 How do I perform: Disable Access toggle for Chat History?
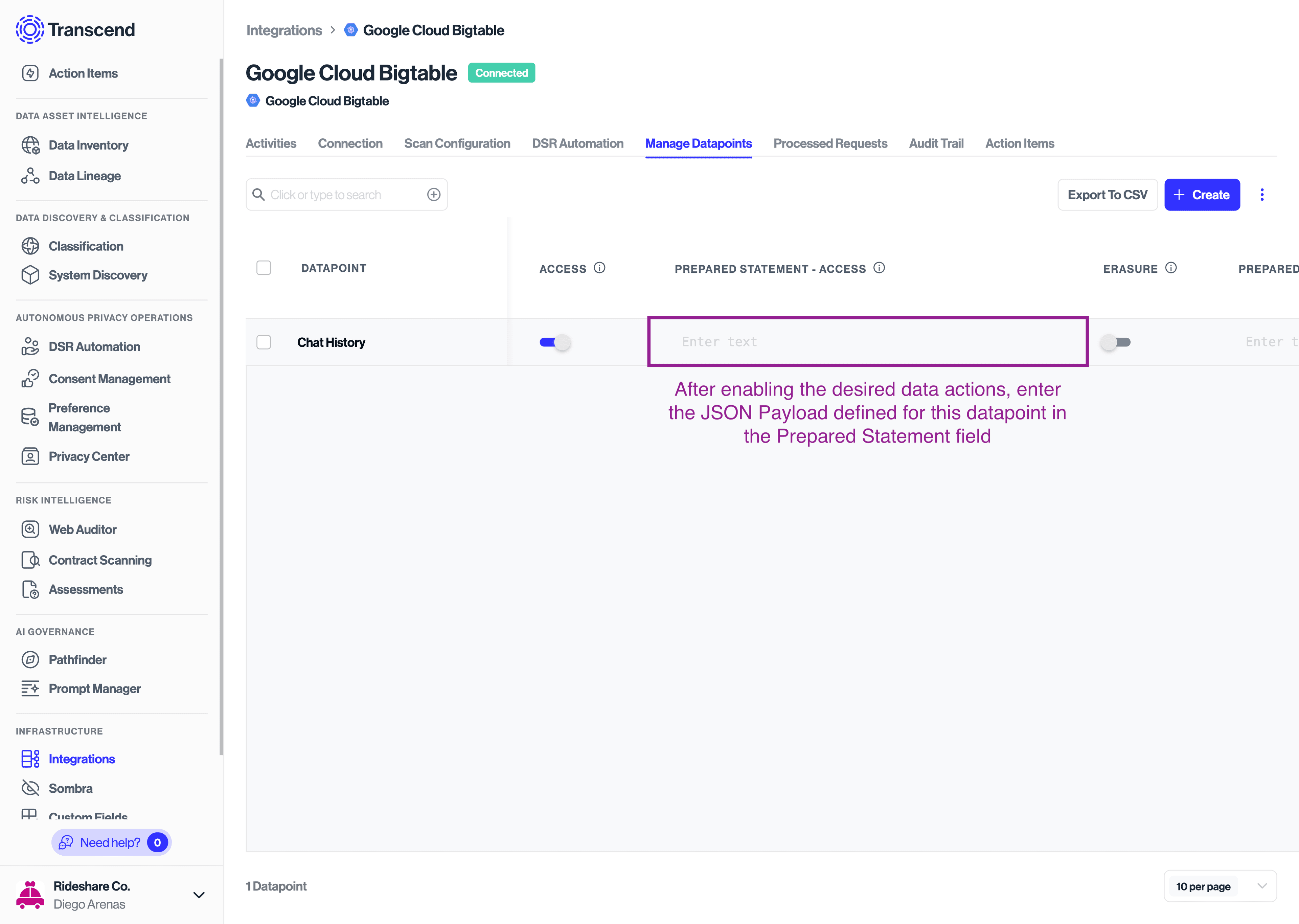coord(555,342)
